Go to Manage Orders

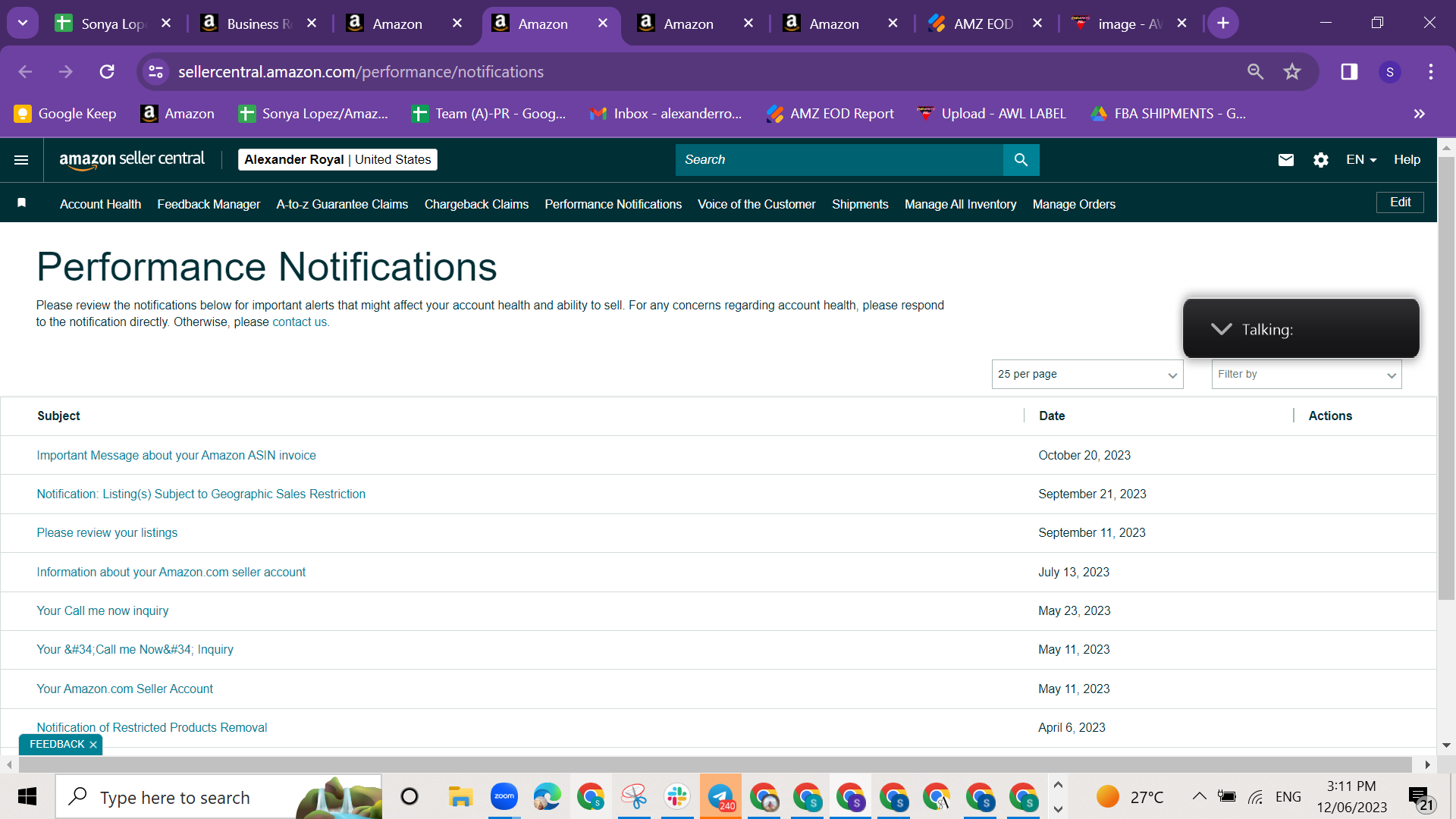pos(1074,205)
